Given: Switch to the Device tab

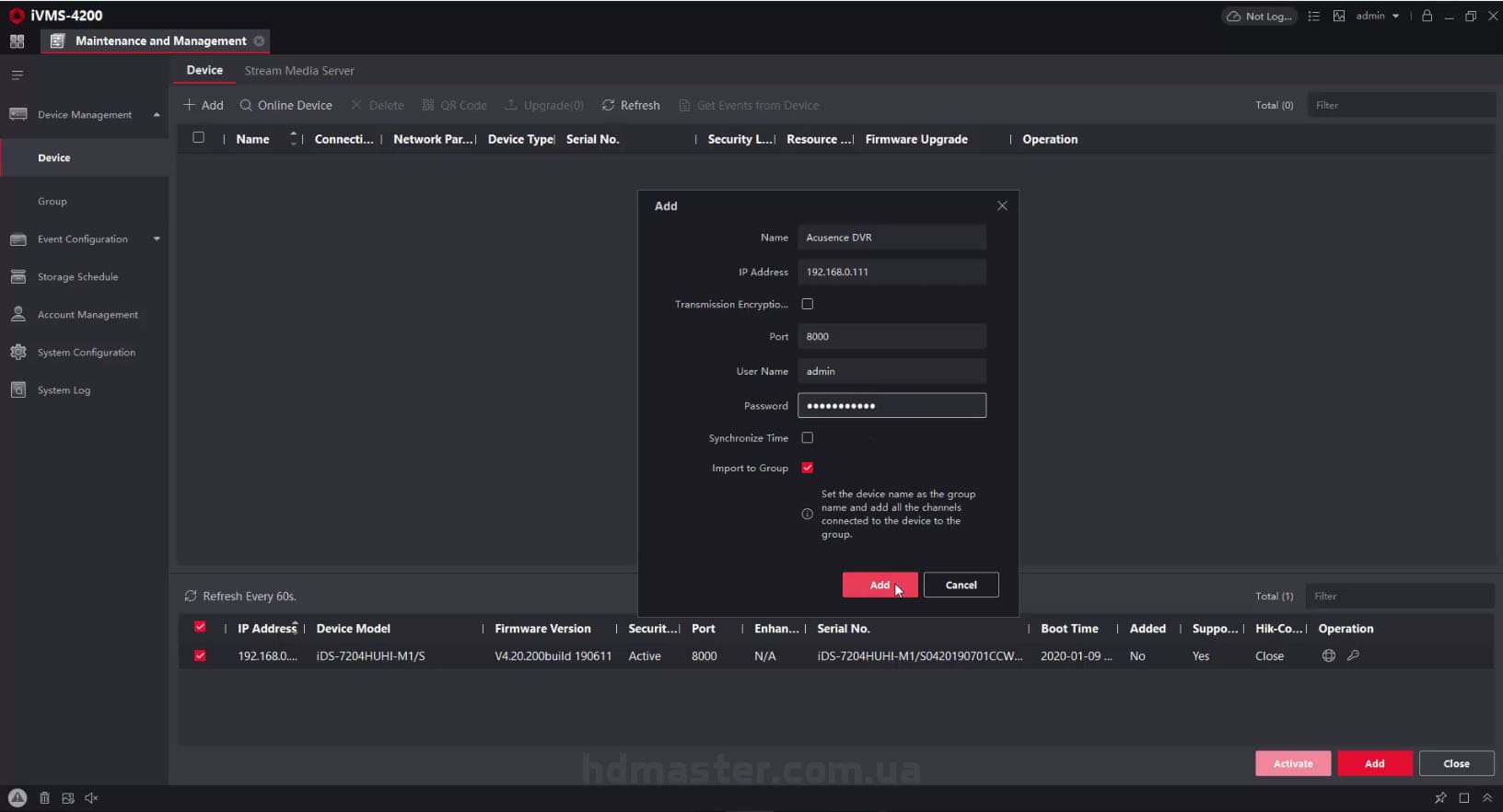Looking at the screenshot, I should point(204,70).
